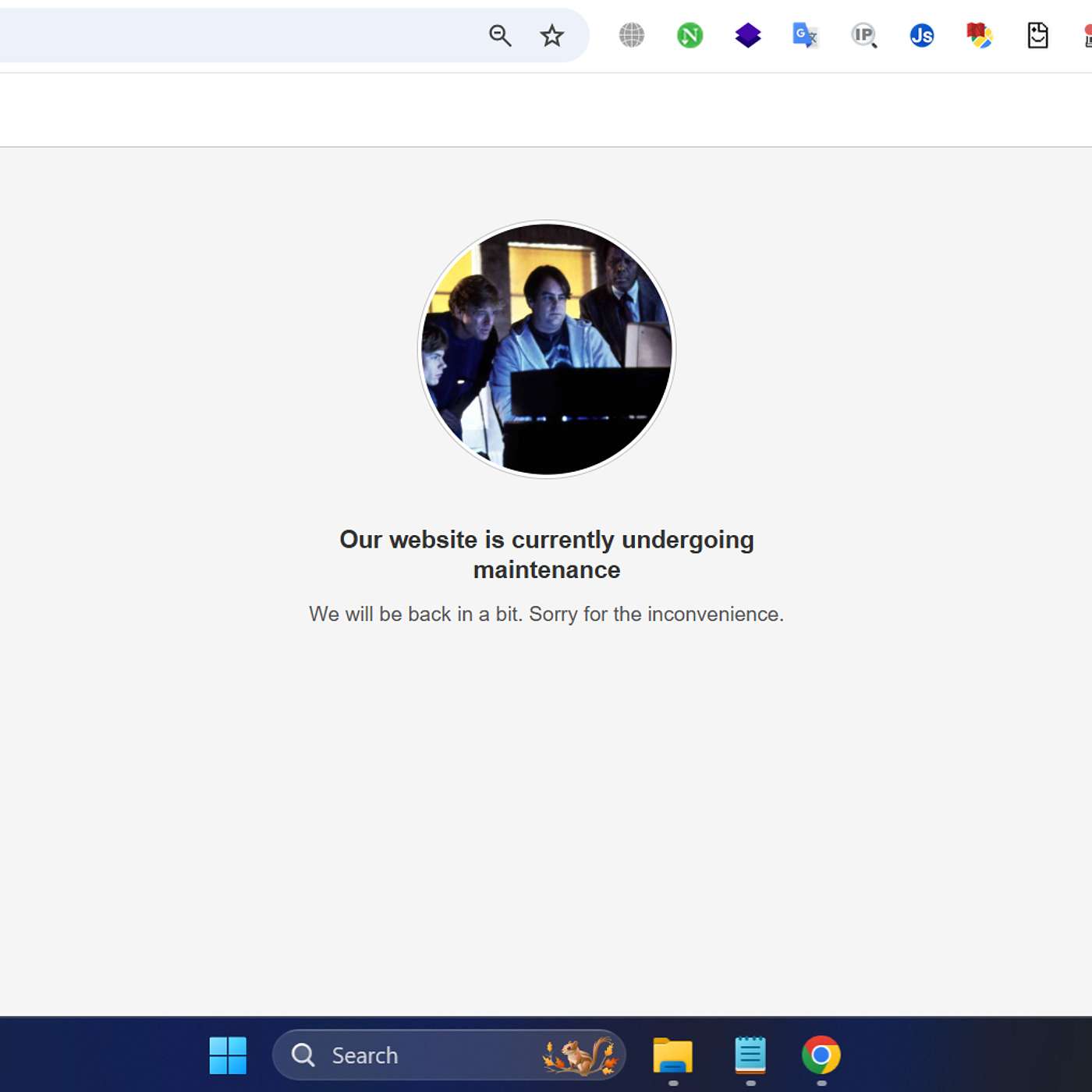Open the Windows Start menu
The width and height of the screenshot is (1092, 1092).
228,1055
